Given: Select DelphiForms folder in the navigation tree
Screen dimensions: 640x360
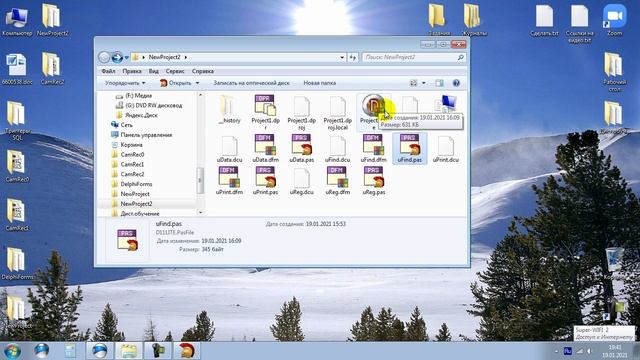Looking at the screenshot, I should coord(136,184).
